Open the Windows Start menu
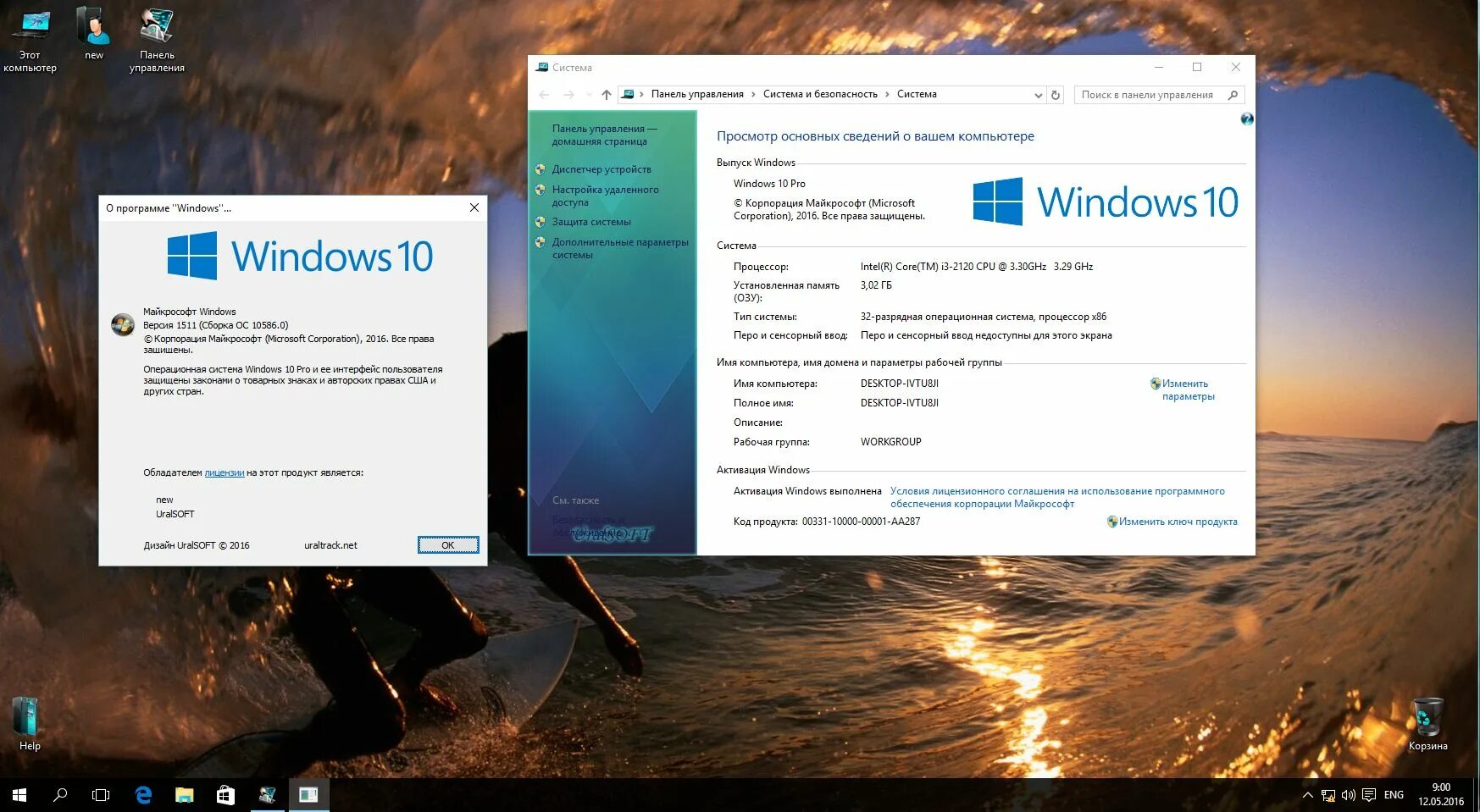 pyautogui.click(x=19, y=795)
